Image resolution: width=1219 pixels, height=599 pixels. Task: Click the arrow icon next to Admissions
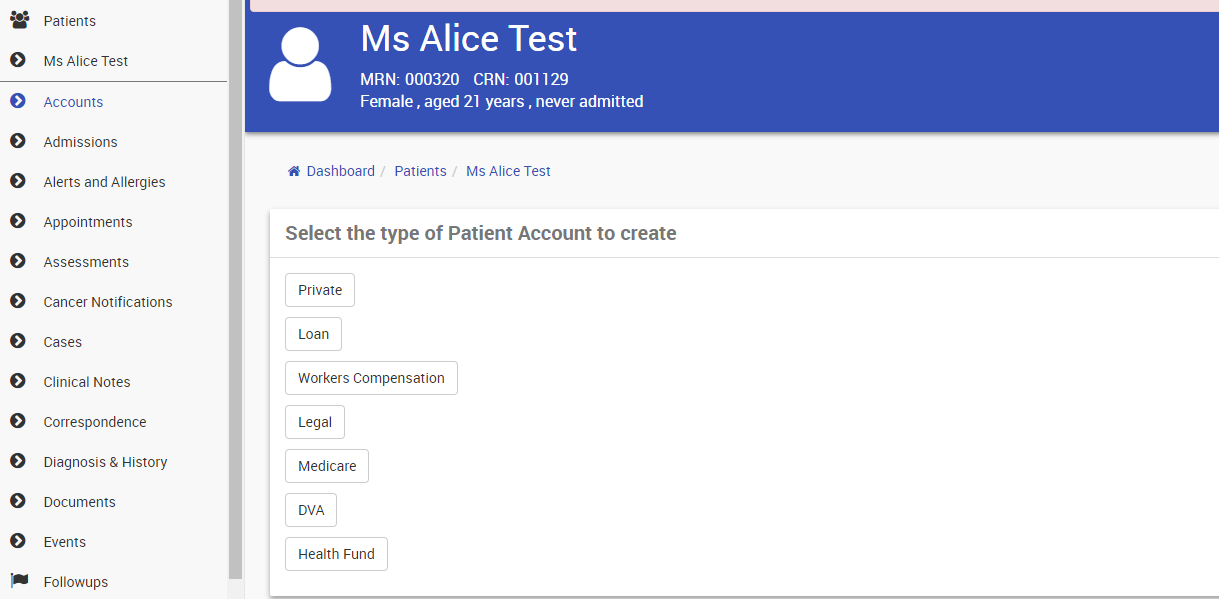17,141
